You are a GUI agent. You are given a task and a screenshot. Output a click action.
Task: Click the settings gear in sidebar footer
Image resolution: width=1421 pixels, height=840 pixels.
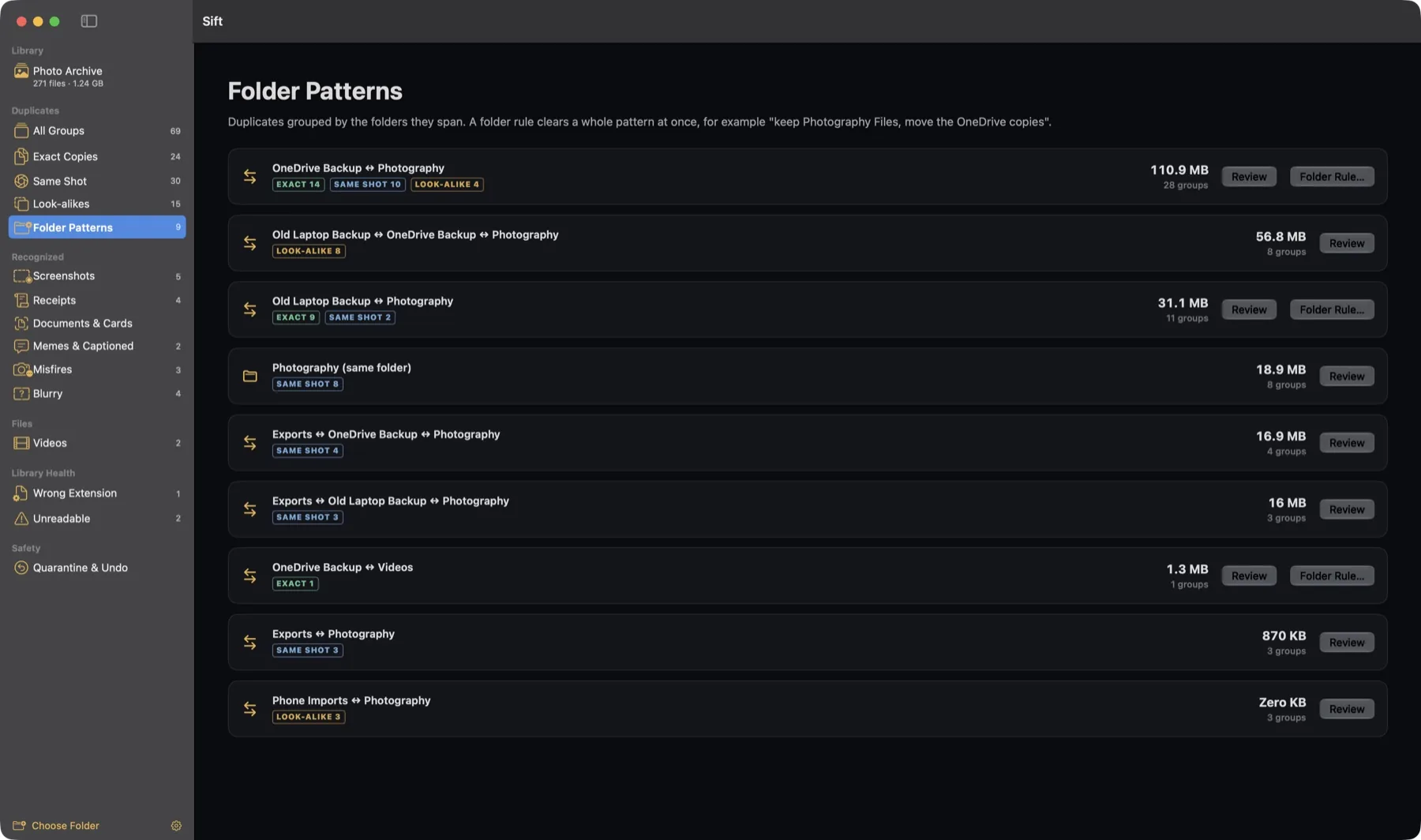pos(176,826)
